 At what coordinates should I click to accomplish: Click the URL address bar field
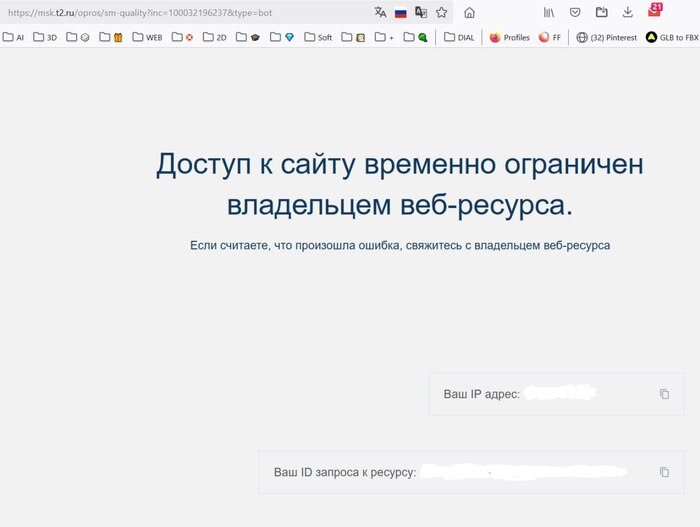180,13
